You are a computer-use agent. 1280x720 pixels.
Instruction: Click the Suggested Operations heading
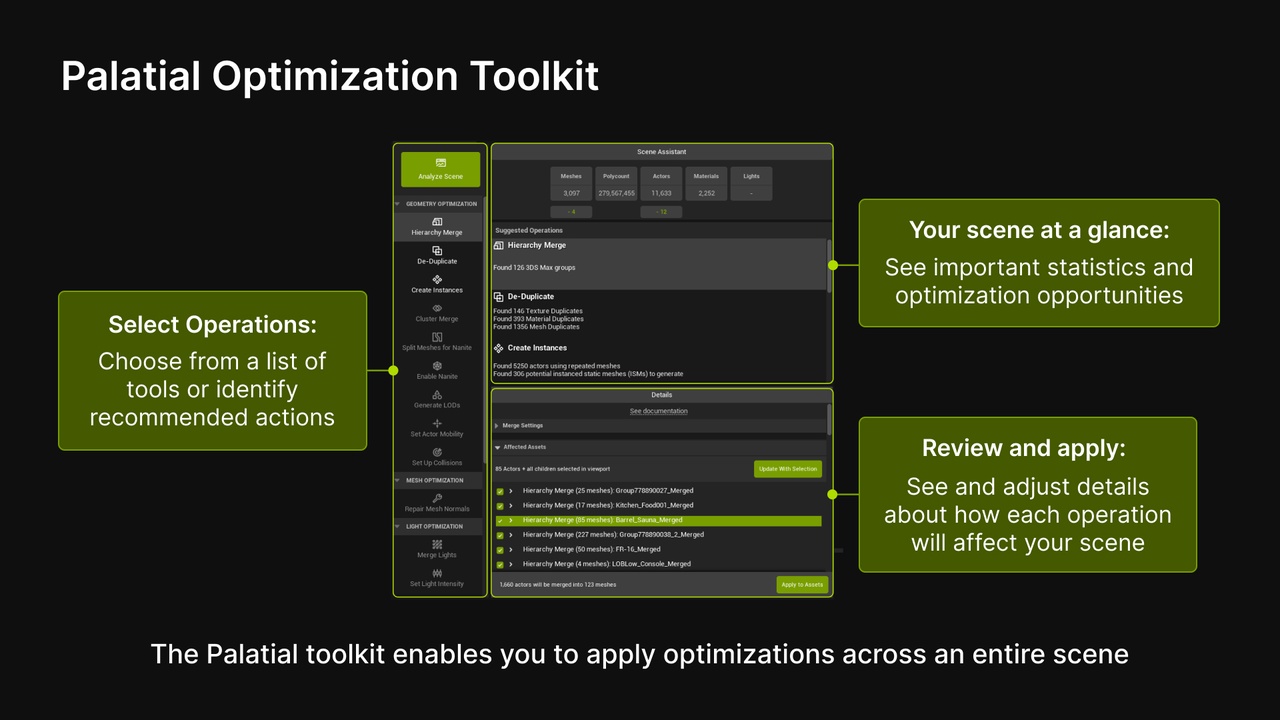529,230
